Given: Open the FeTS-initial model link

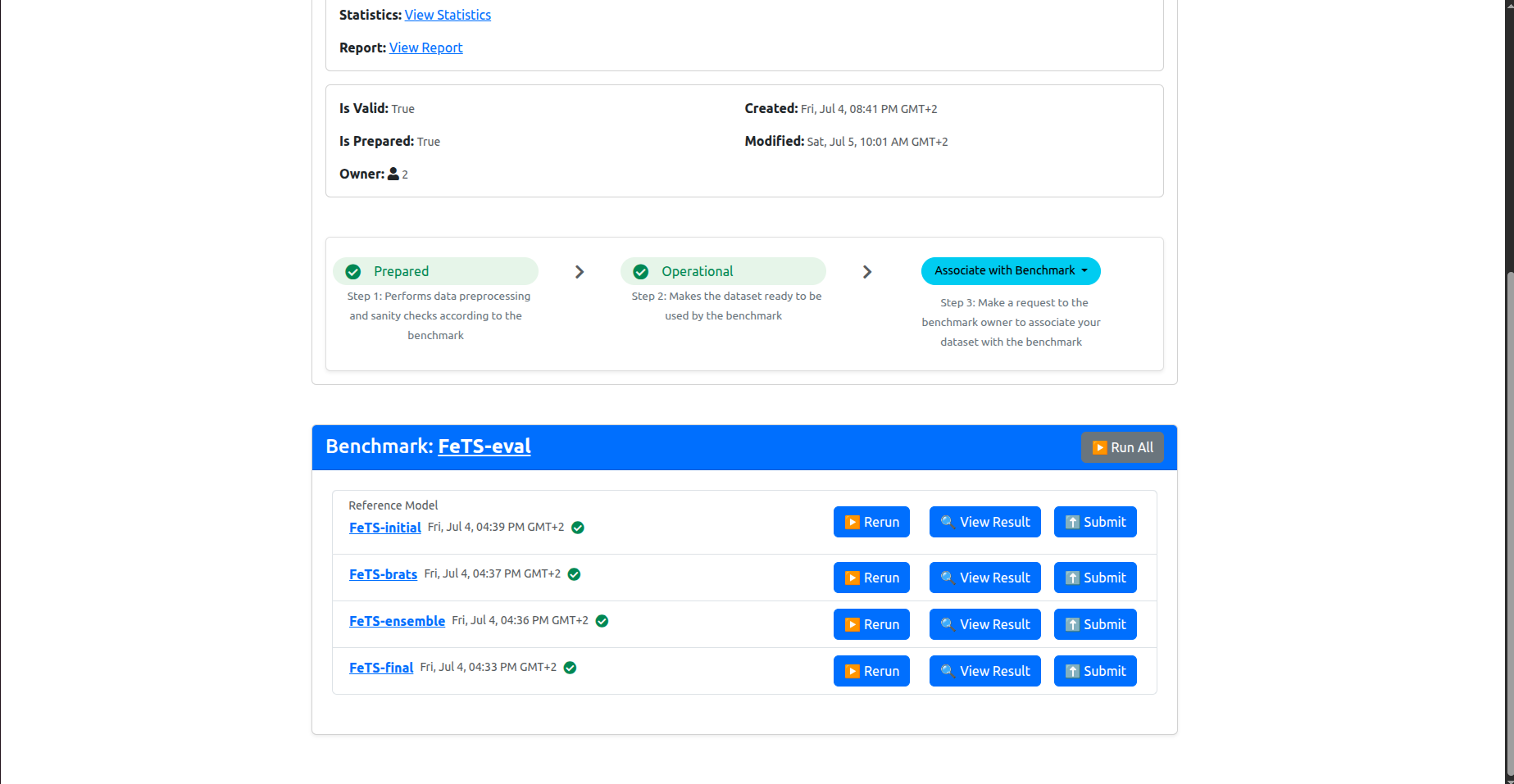Looking at the screenshot, I should click(x=385, y=528).
